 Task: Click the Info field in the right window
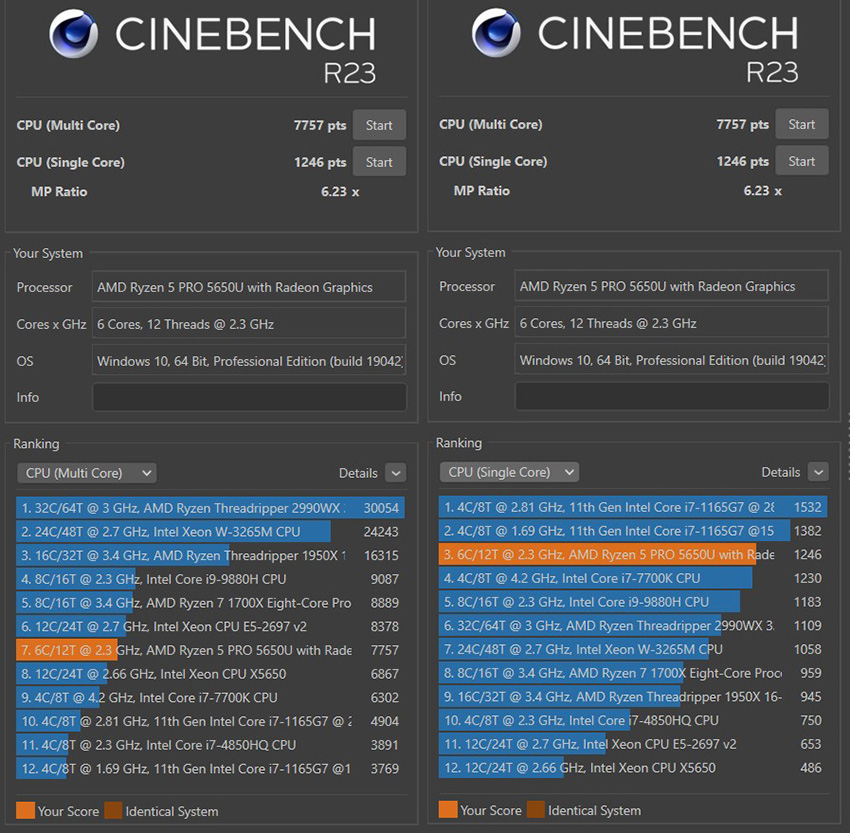tap(670, 395)
